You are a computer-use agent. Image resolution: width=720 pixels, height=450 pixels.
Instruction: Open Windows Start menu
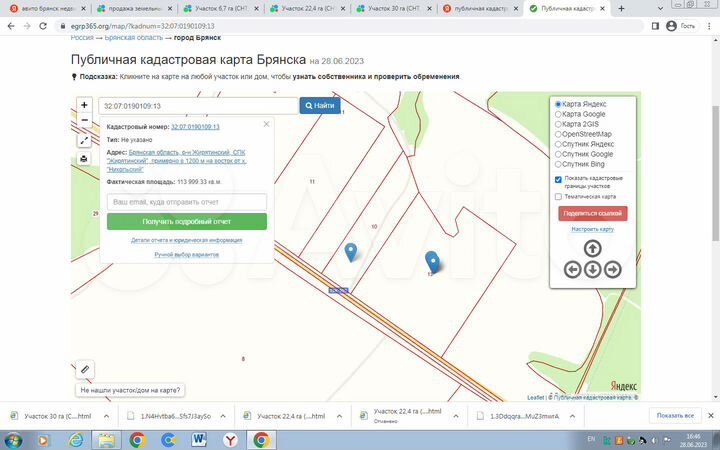tap(13, 440)
